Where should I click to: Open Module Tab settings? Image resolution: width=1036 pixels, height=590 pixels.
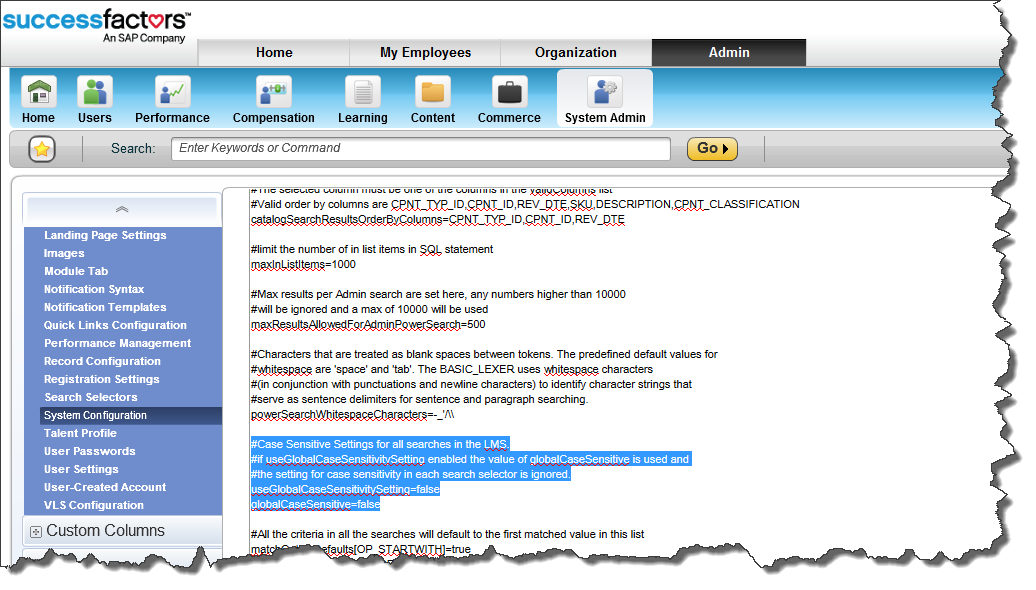coord(76,271)
